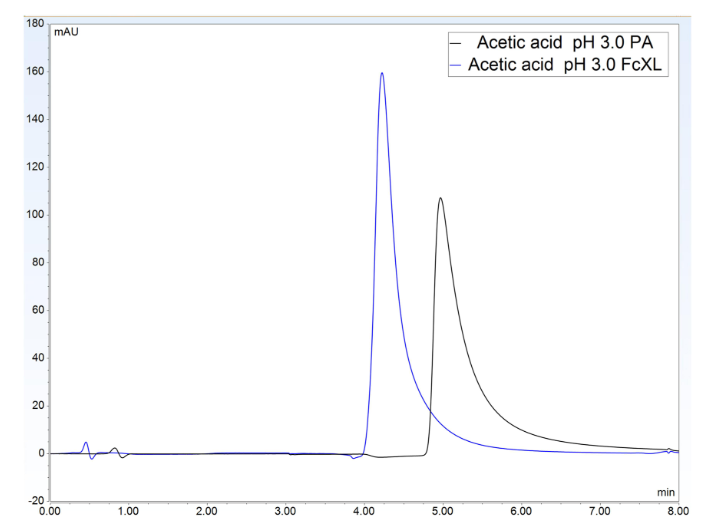
Task: Click the 'min' x-axis unit label
Action: 666,492
